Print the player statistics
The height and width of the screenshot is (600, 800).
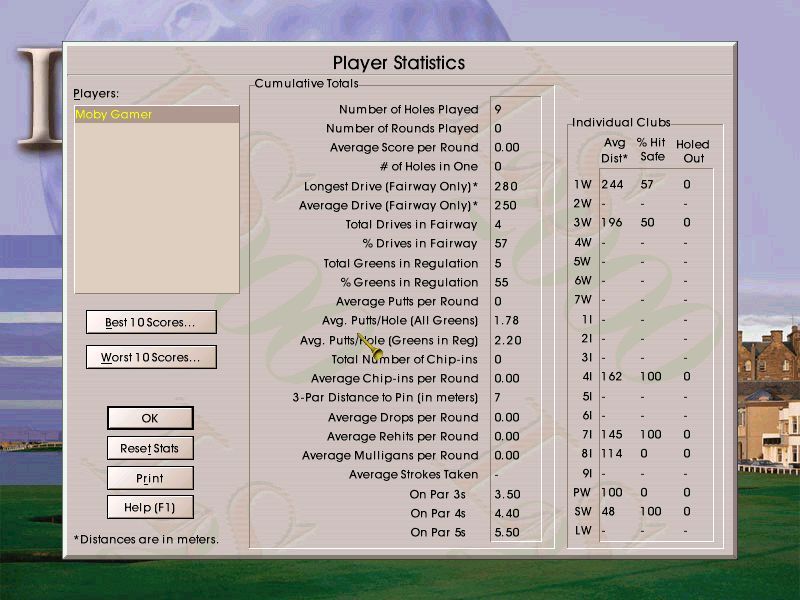(x=150, y=478)
